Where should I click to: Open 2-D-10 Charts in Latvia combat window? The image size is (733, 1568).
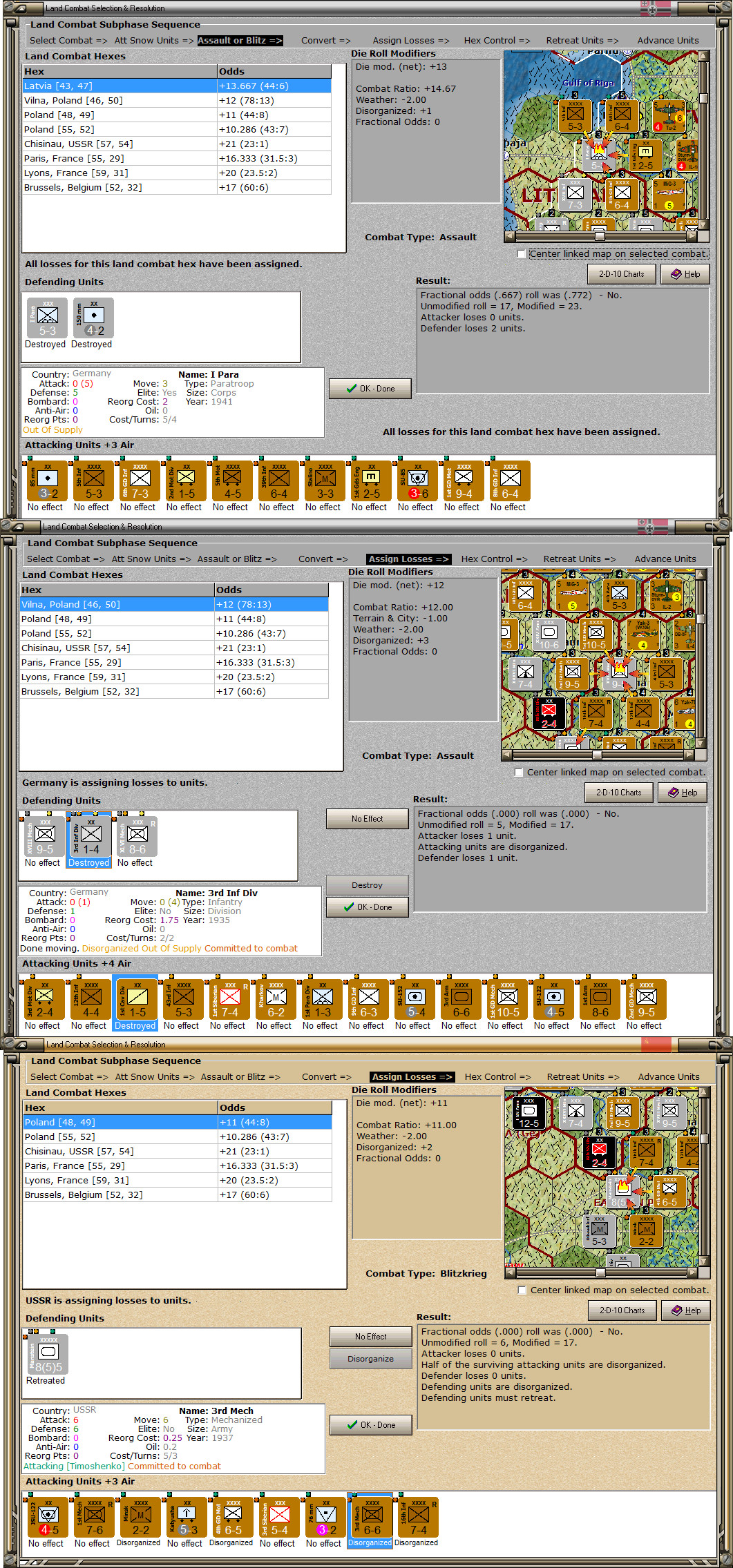621,274
